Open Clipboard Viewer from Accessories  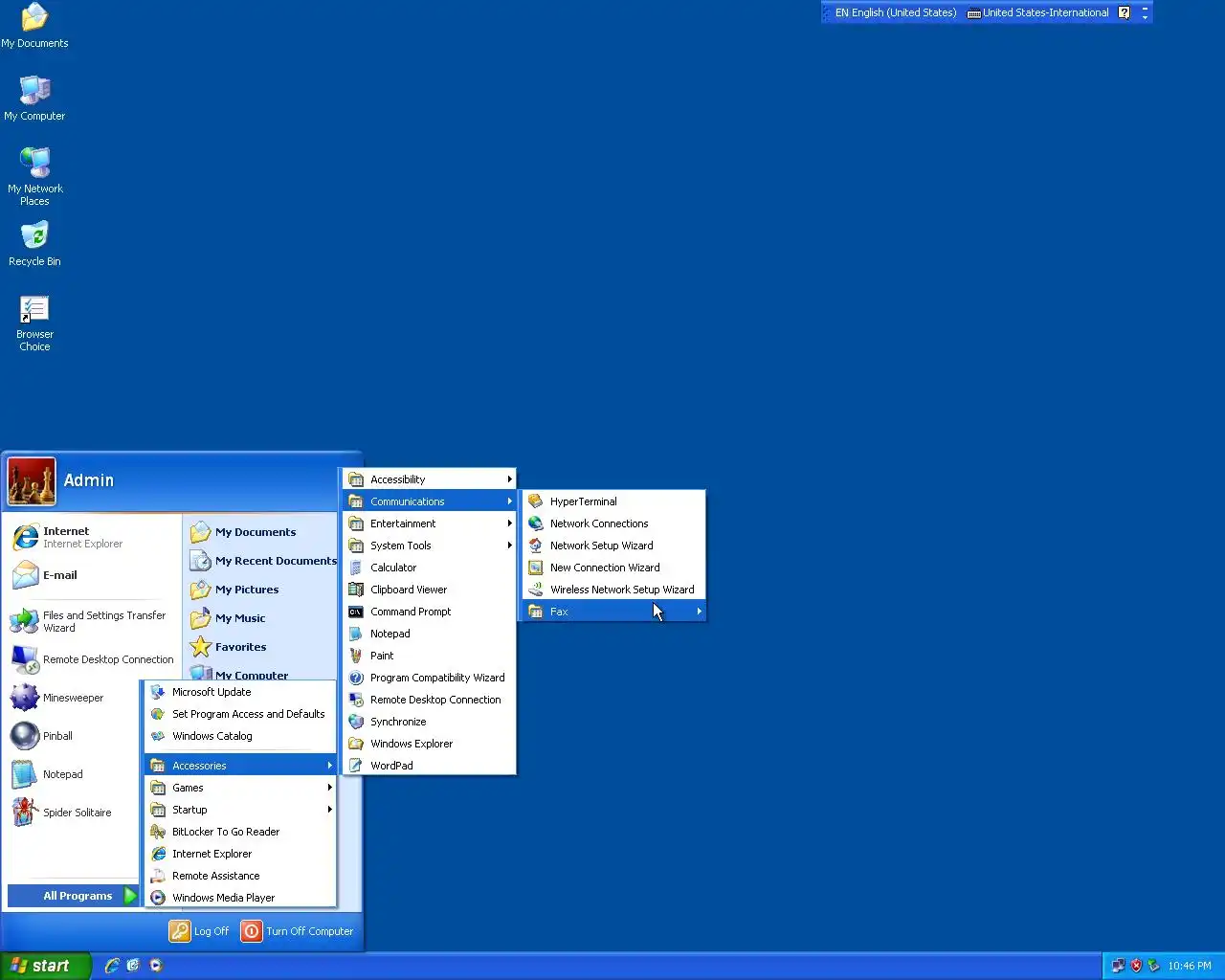430,590
